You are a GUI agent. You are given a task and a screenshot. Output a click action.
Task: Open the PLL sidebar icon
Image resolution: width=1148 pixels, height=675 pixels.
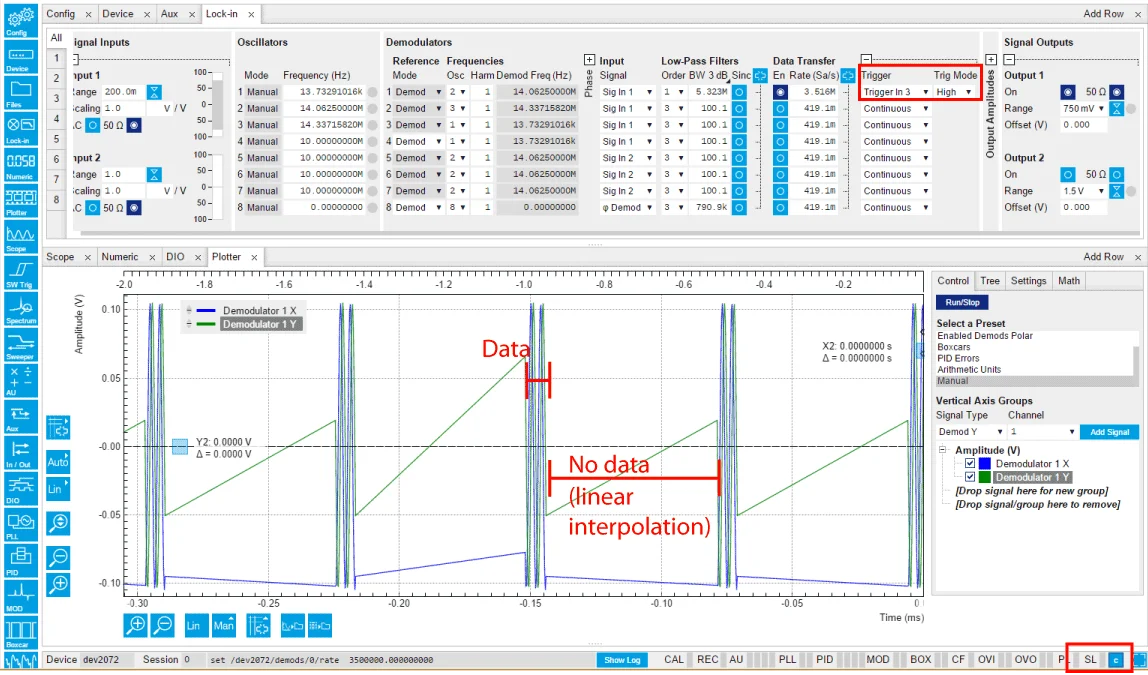20,523
